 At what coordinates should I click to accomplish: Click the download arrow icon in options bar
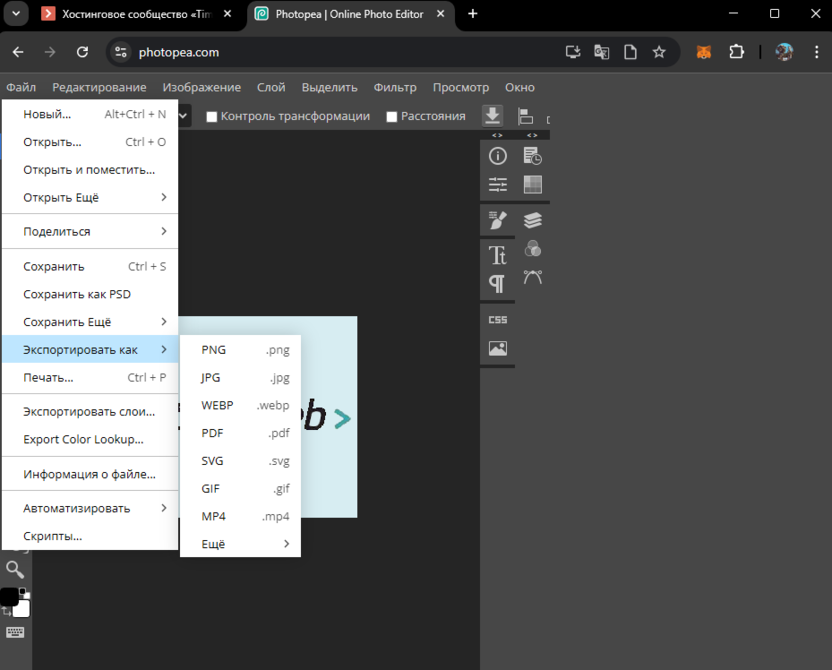pyautogui.click(x=492, y=116)
